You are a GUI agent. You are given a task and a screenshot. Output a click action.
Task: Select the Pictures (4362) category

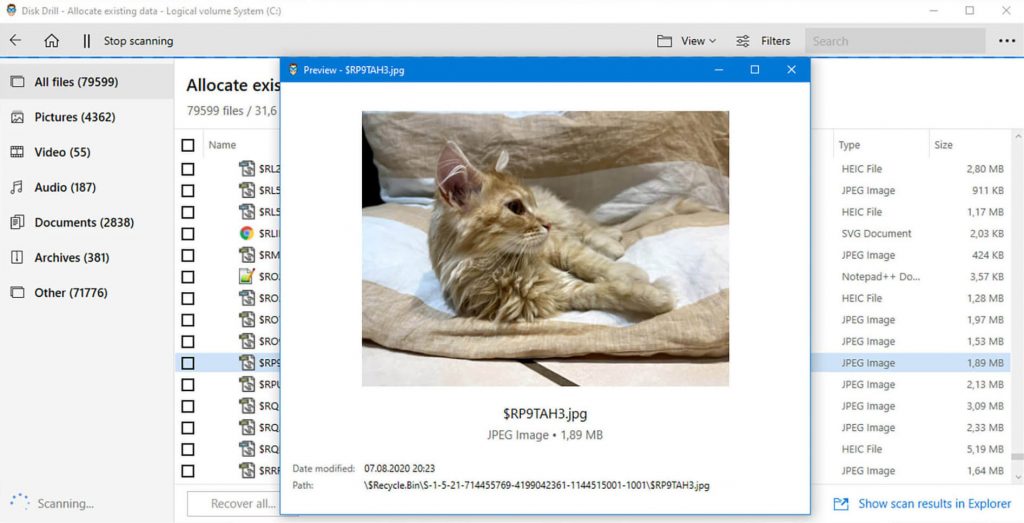75,117
